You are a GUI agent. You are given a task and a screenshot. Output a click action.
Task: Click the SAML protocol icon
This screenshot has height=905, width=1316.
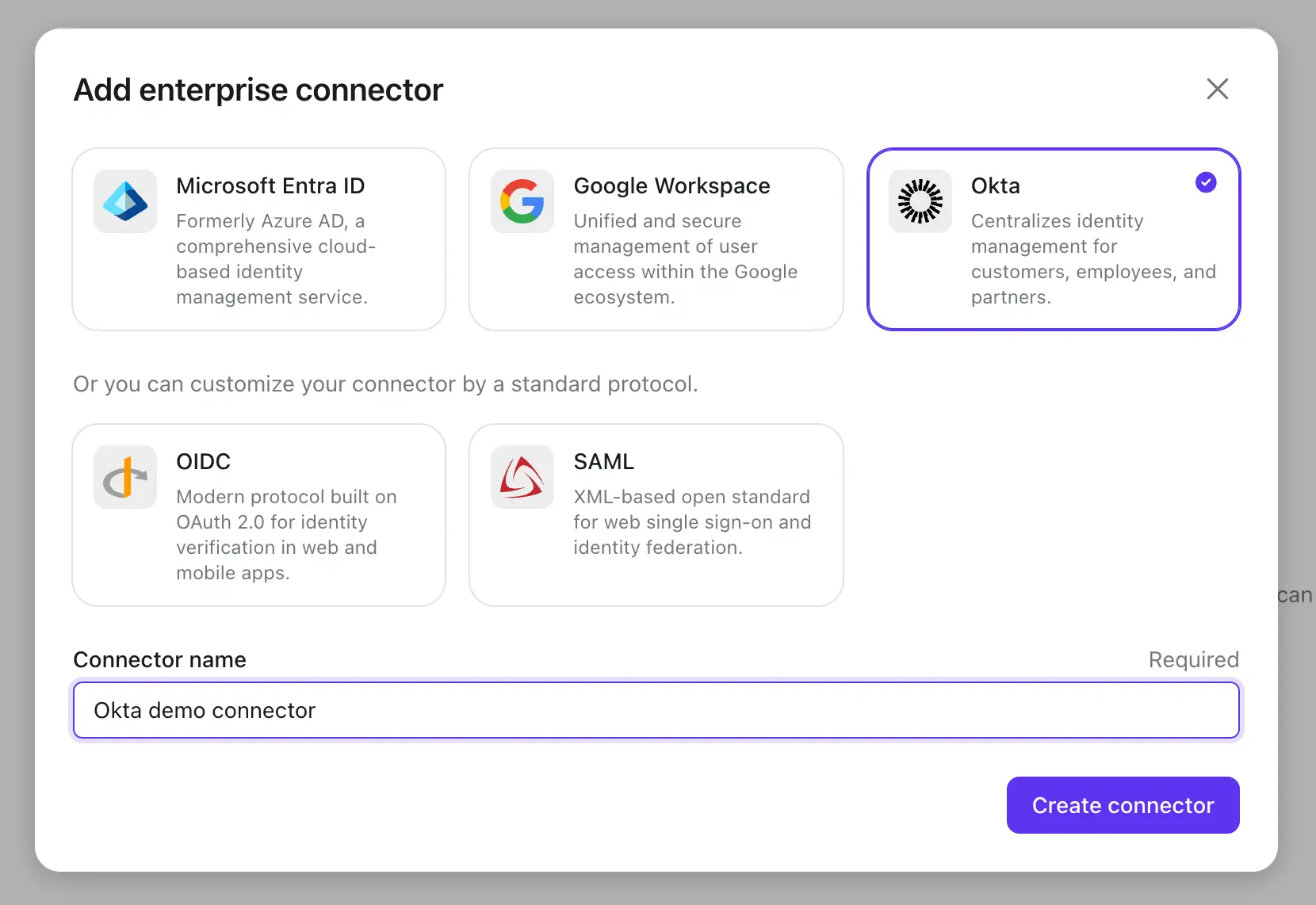click(x=522, y=477)
